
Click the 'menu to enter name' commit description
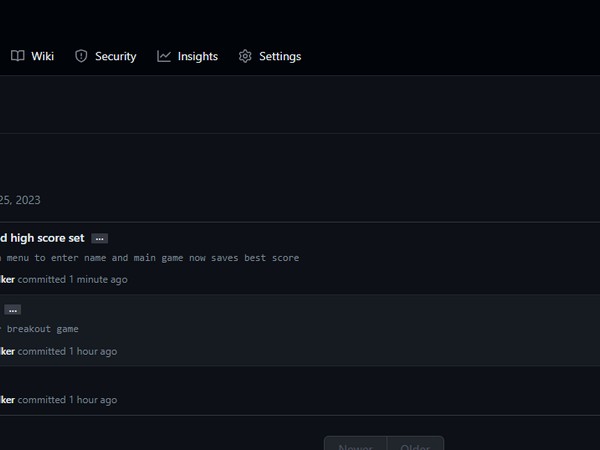pyautogui.click(x=150, y=257)
